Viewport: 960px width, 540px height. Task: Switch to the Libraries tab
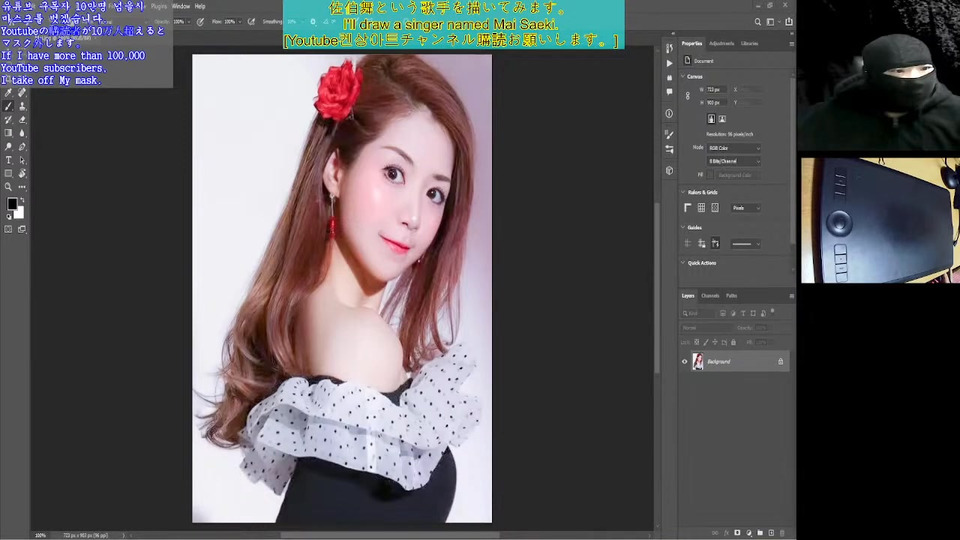tap(749, 43)
